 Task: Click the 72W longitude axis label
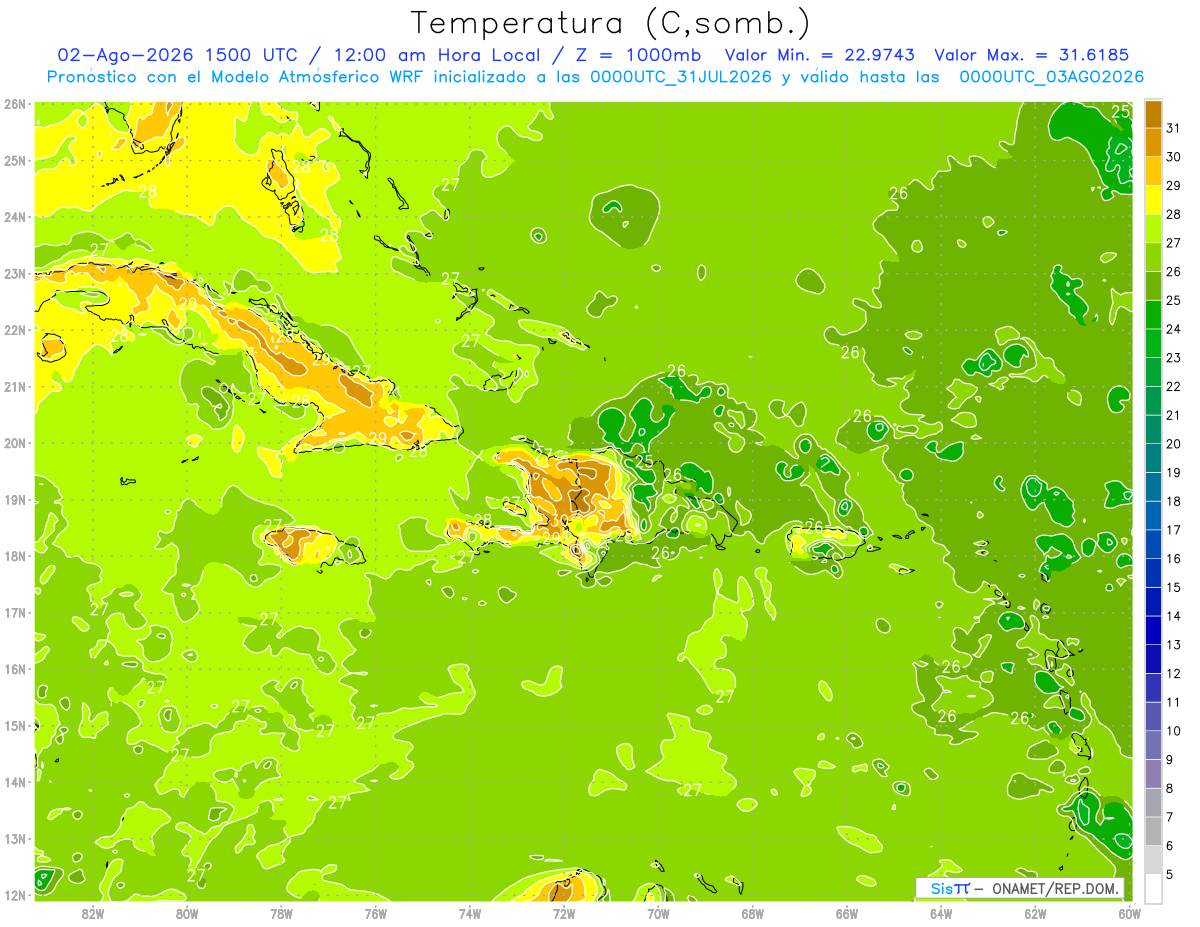click(564, 913)
